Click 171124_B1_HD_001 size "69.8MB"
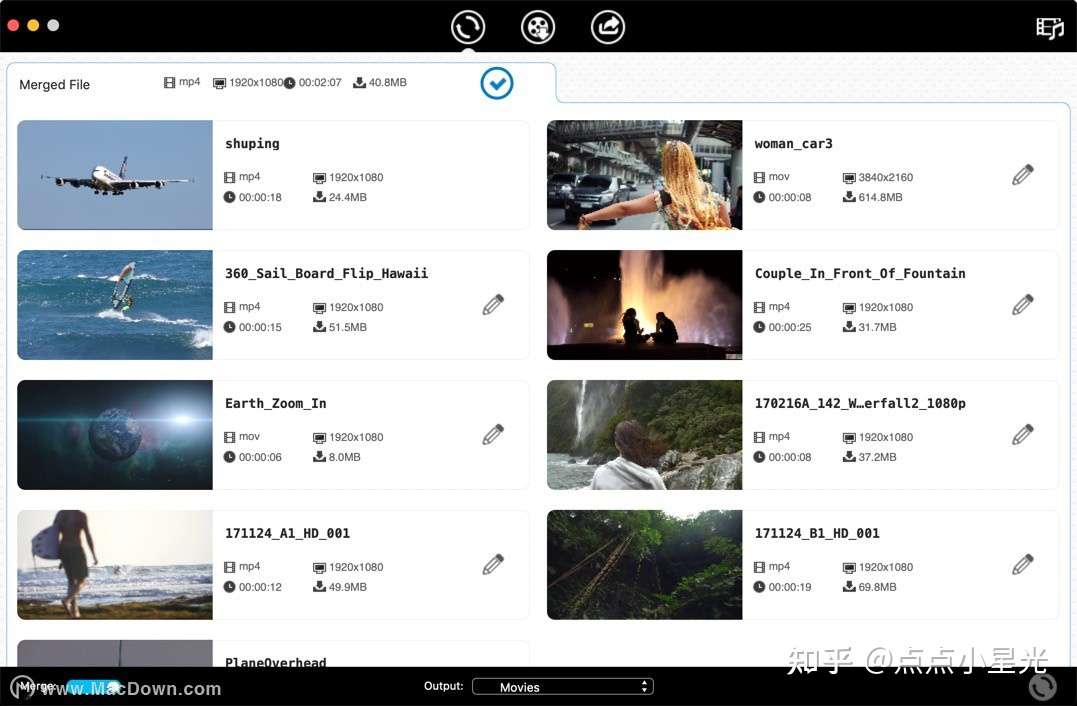 coord(877,587)
